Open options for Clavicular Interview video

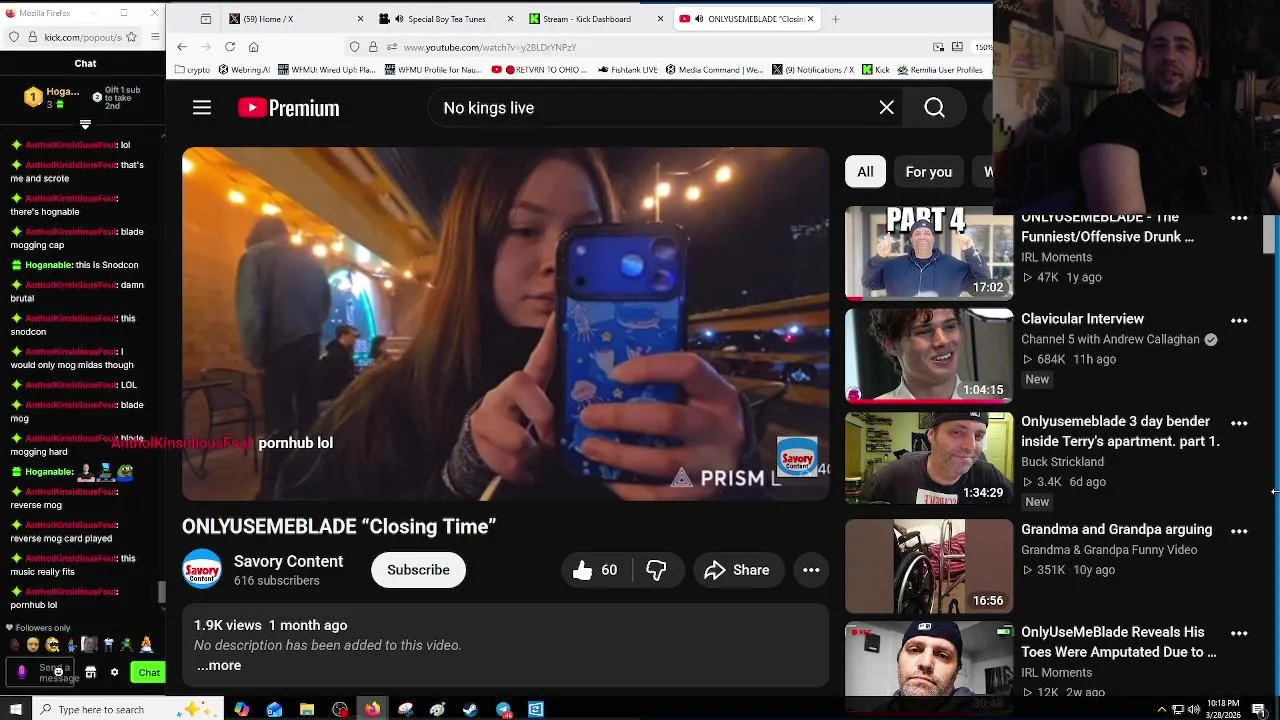[x=1239, y=320]
